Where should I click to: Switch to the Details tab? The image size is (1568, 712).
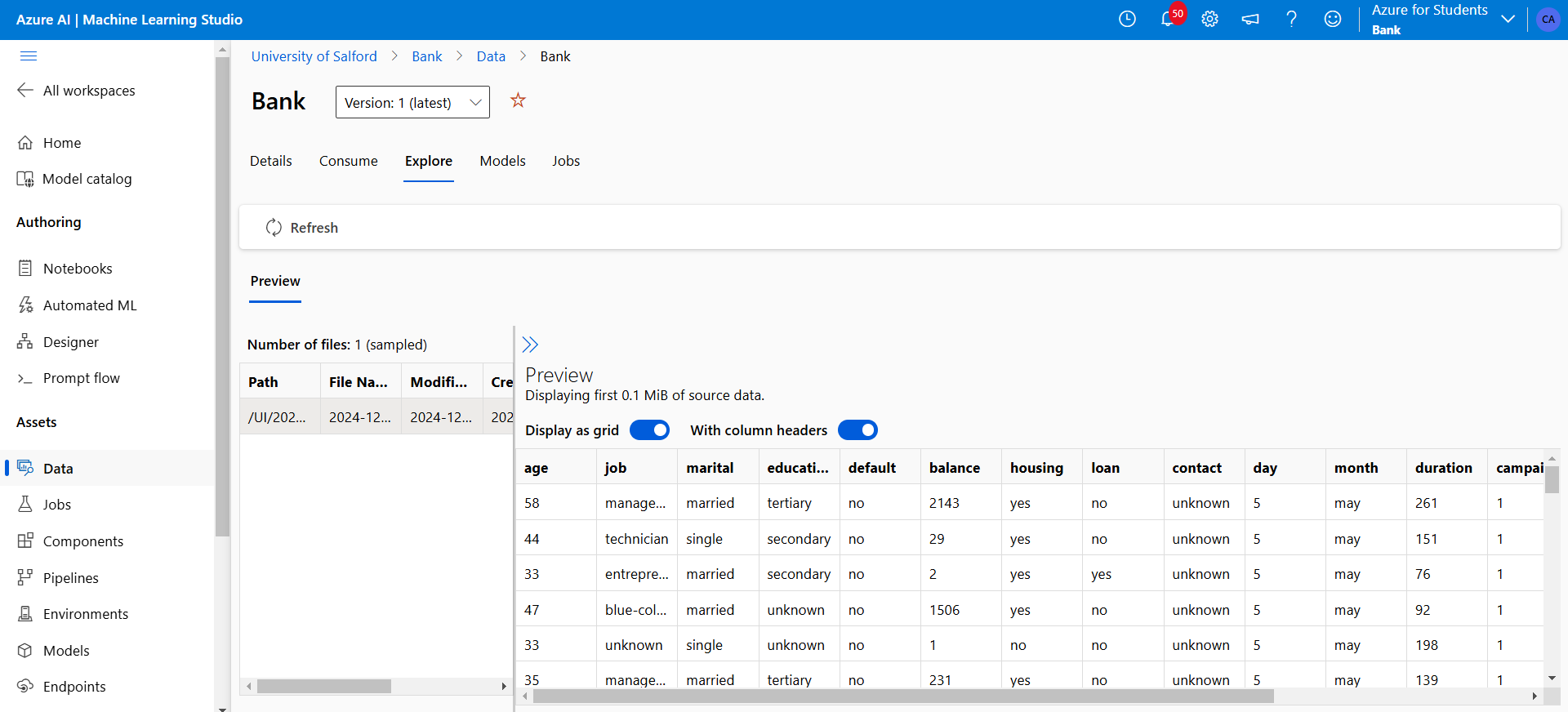(x=271, y=161)
